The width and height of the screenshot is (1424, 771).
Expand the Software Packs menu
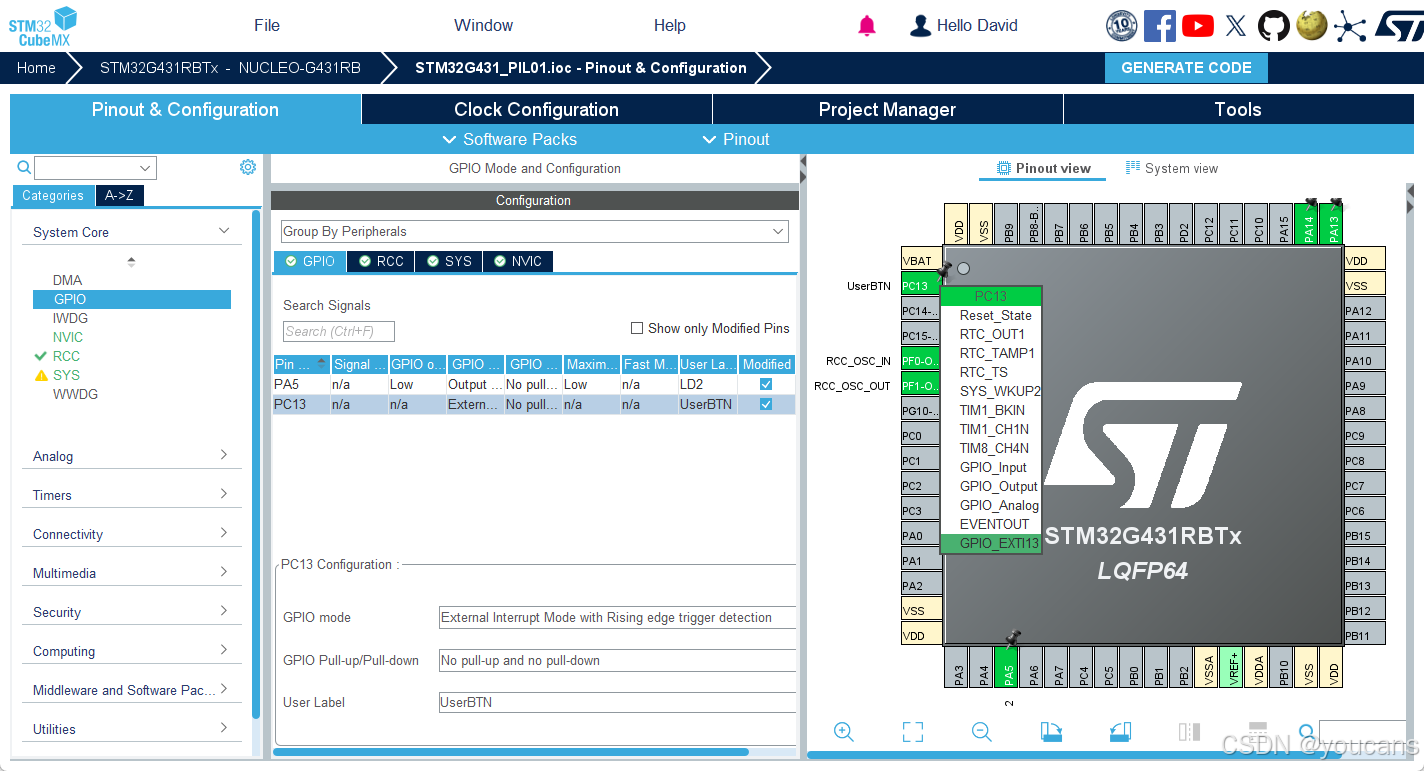[510, 139]
